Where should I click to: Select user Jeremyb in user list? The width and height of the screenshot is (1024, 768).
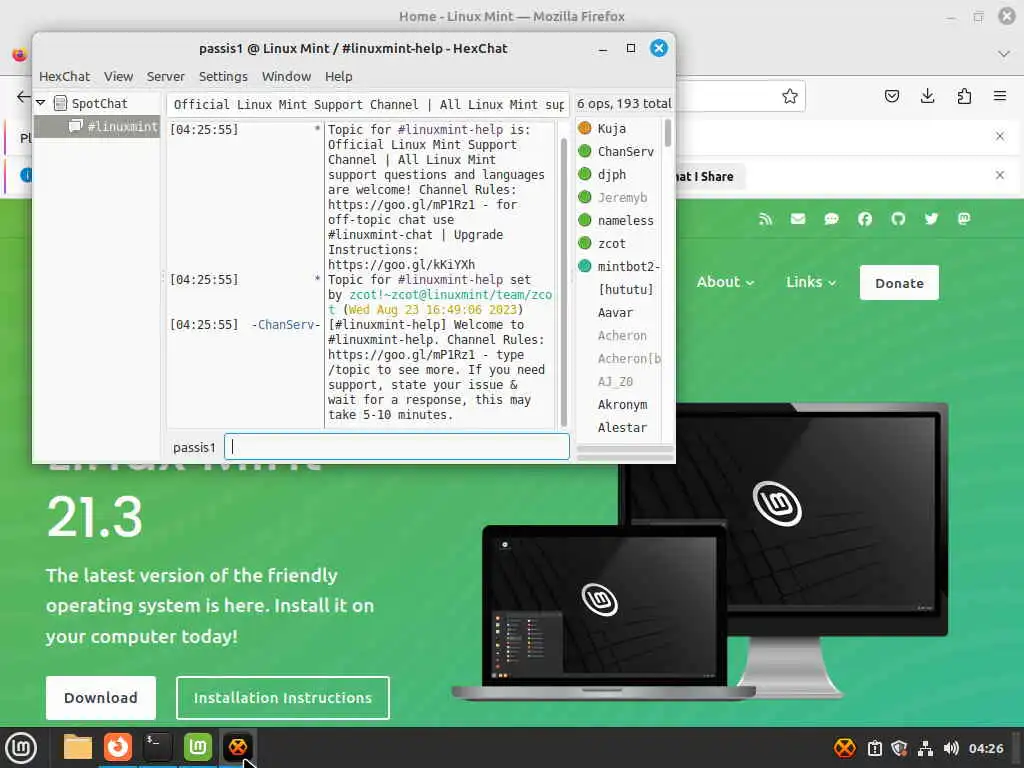pyautogui.click(x=622, y=197)
